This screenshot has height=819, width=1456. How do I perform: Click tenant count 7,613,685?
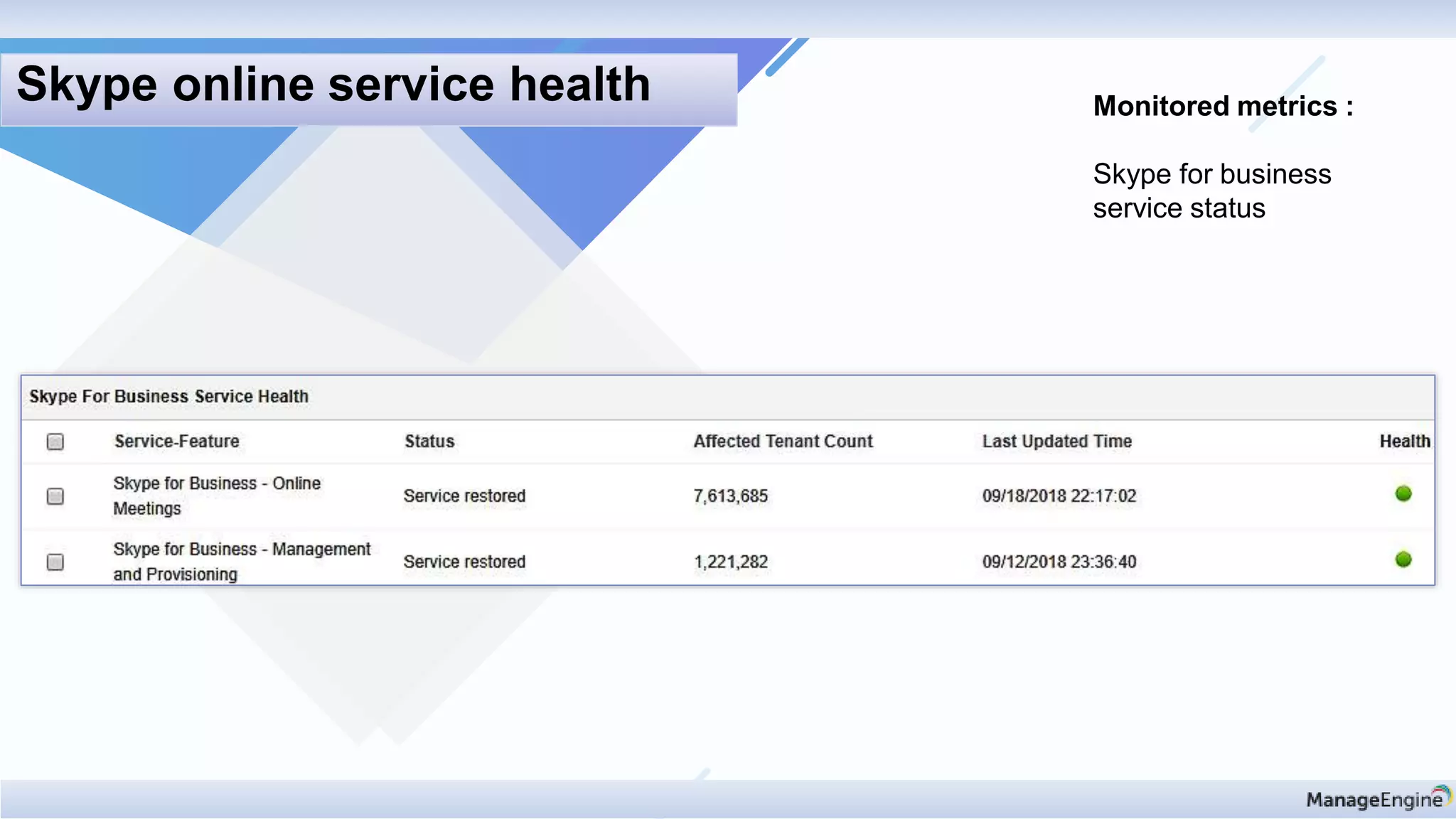coord(731,496)
